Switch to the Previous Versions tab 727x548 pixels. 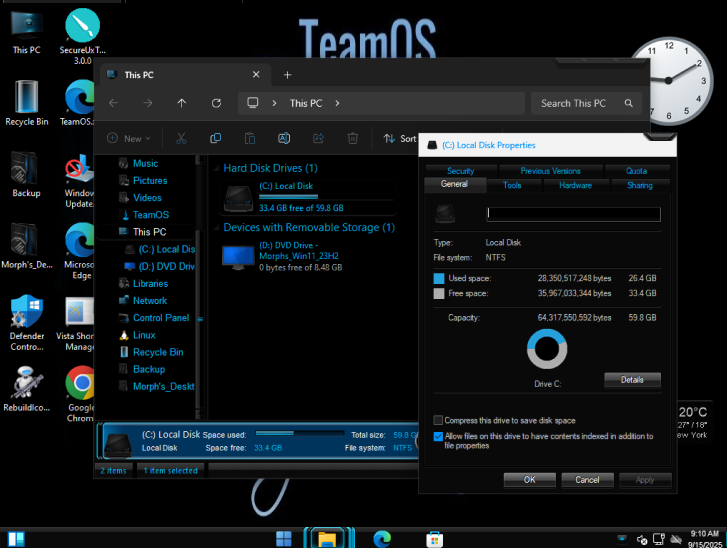pyautogui.click(x=550, y=171)
